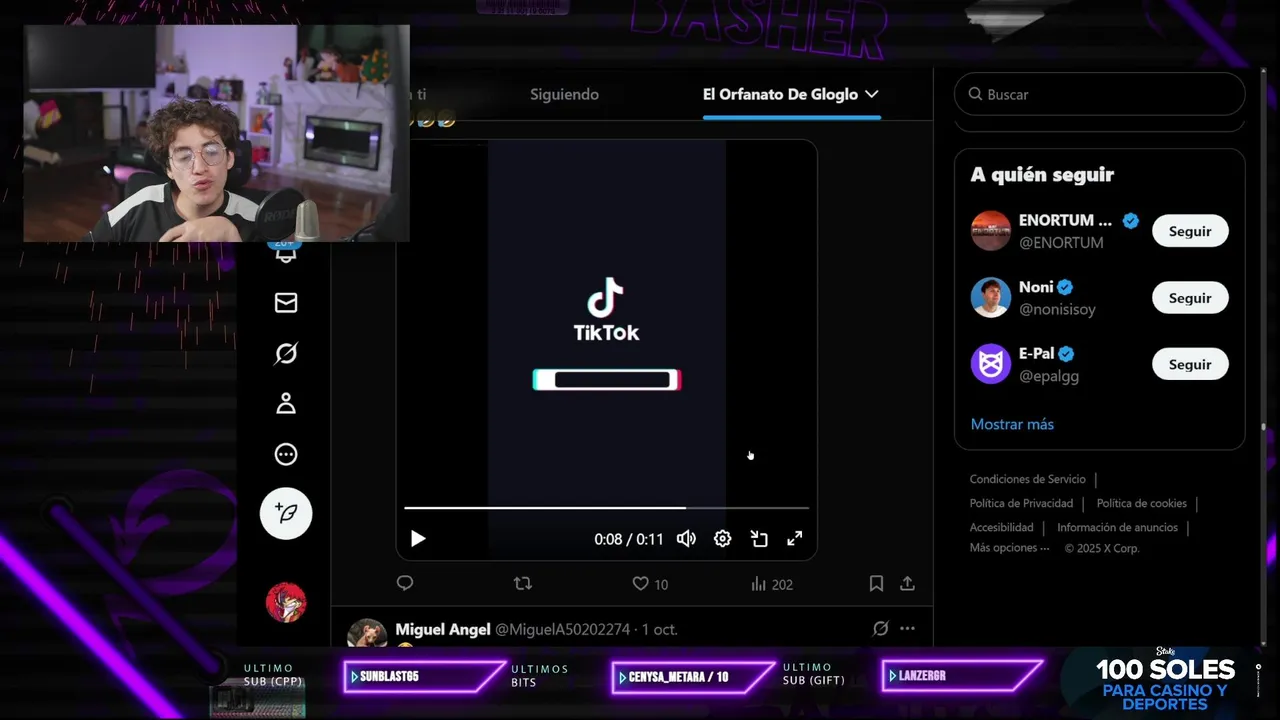This screenshot has width=1280, height=720.
Task: Toggle picture-in-picture on the video
Action: 759,539
